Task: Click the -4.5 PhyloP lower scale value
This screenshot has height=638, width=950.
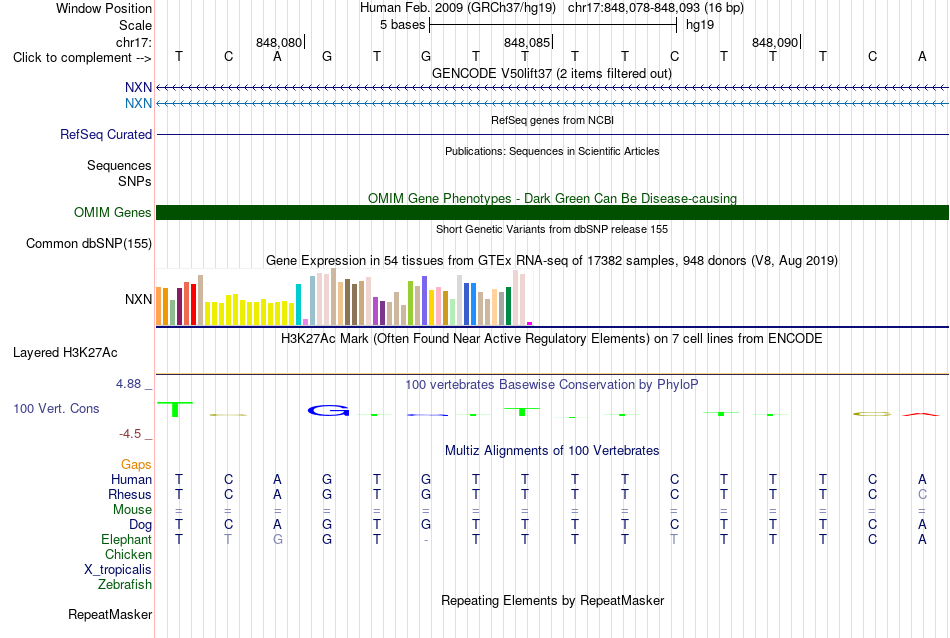Action: point(130,434)
